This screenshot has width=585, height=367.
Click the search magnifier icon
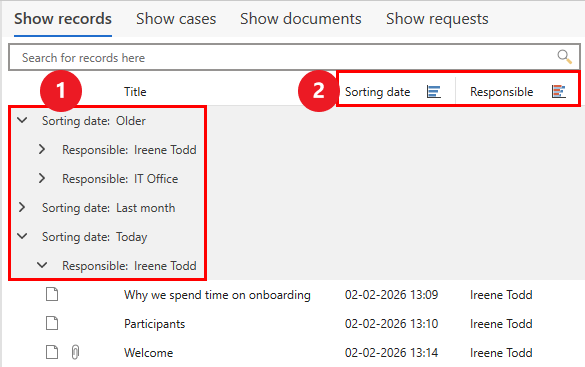(x=564, y=57)
